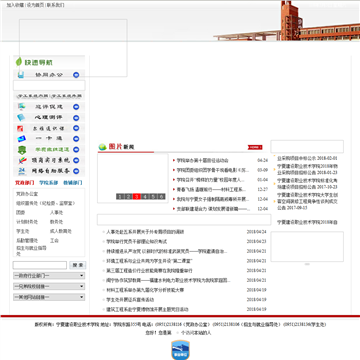Open the 环境工程系 第二课堂 news article
This screenshot has width=360, height=360.
[x=150, y=261]
